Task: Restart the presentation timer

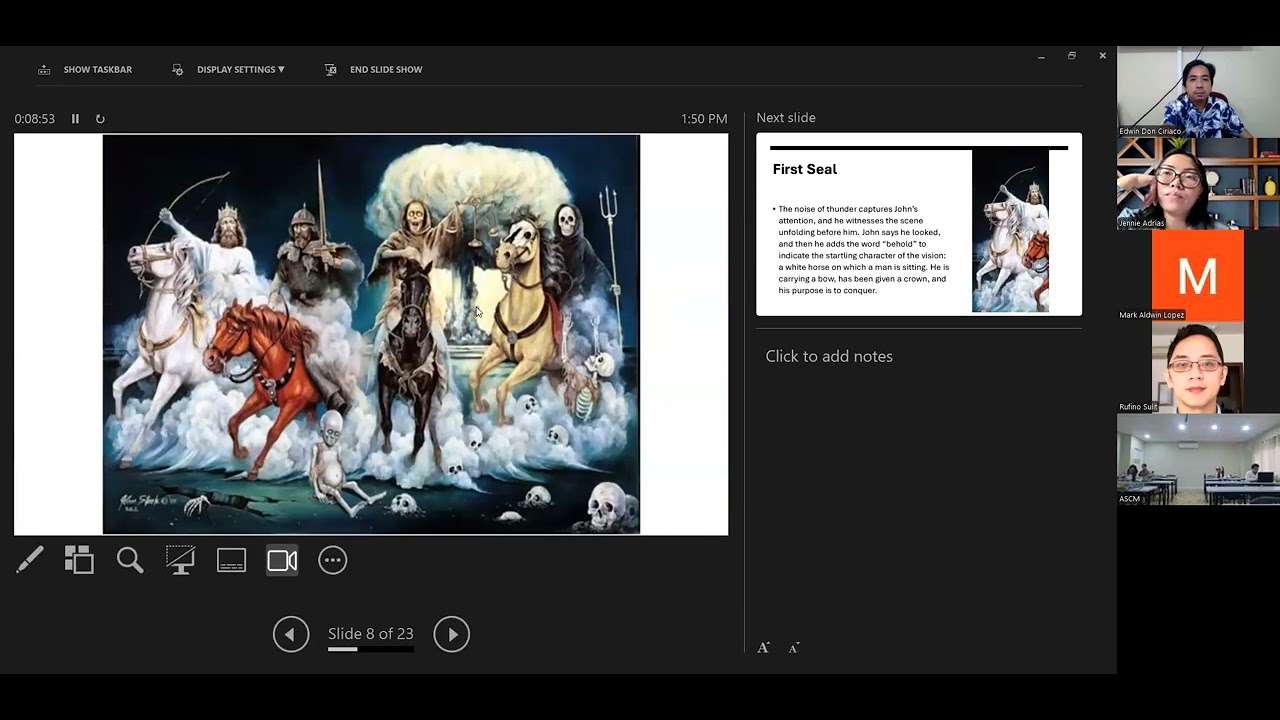Action: tap(100, 118)
